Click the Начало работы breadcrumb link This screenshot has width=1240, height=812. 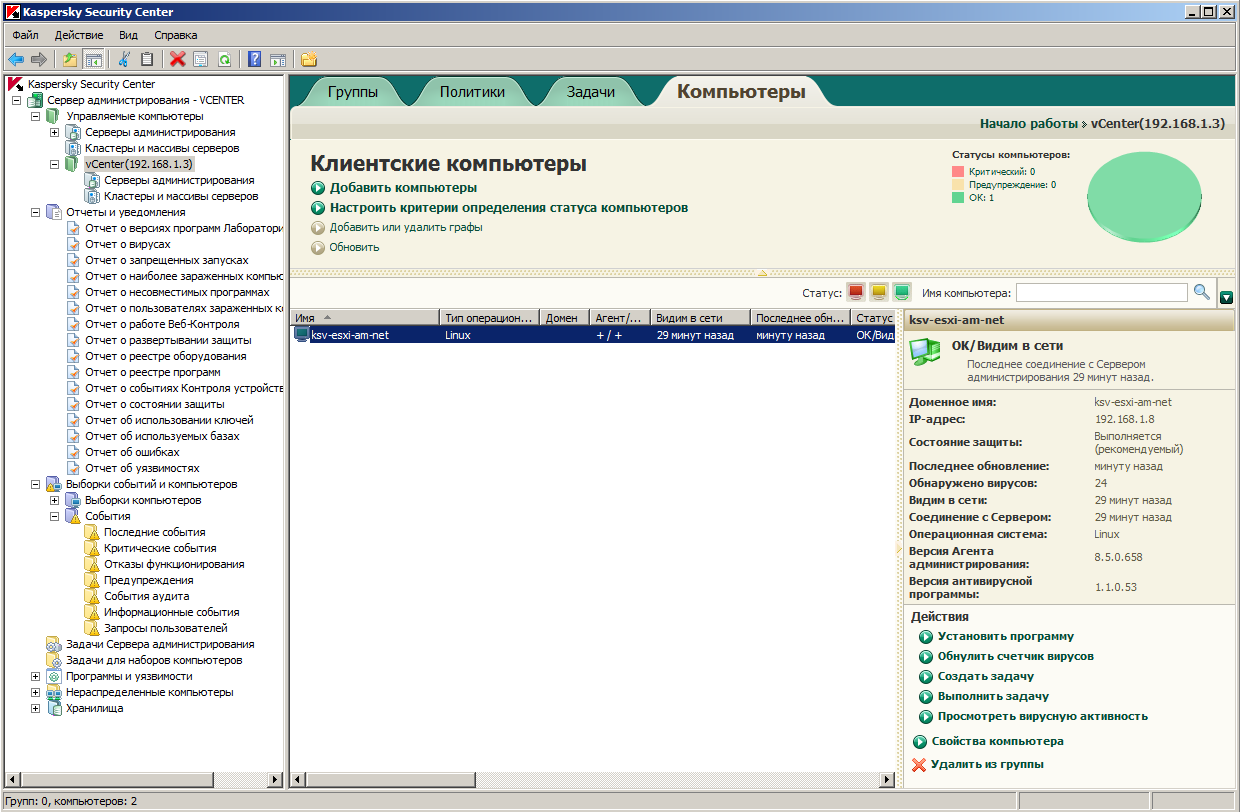[1029, 124]
